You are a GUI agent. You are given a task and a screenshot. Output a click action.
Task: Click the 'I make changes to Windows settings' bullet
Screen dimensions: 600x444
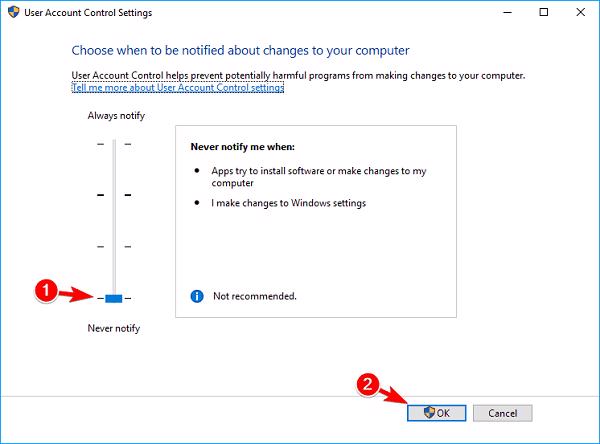[x=289, y=203]
